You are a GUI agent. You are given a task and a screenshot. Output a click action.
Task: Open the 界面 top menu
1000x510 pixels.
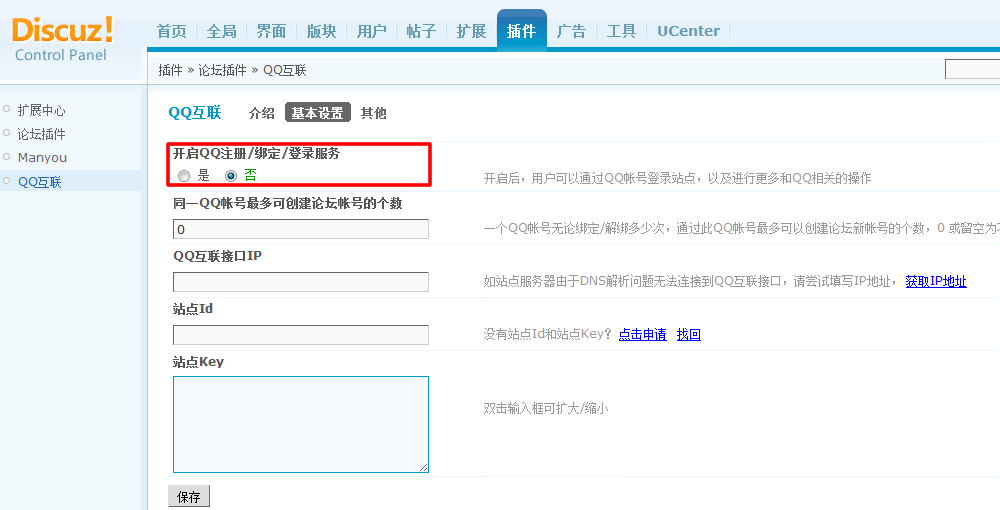[271, 31]
